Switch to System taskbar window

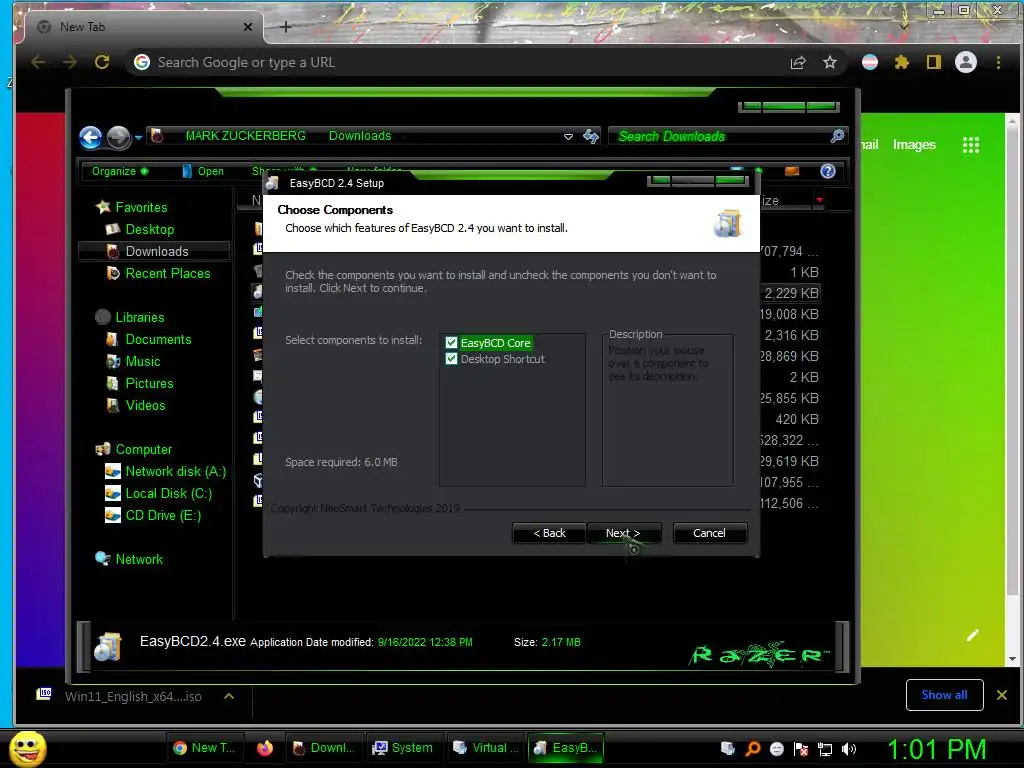tap(402, 748)
